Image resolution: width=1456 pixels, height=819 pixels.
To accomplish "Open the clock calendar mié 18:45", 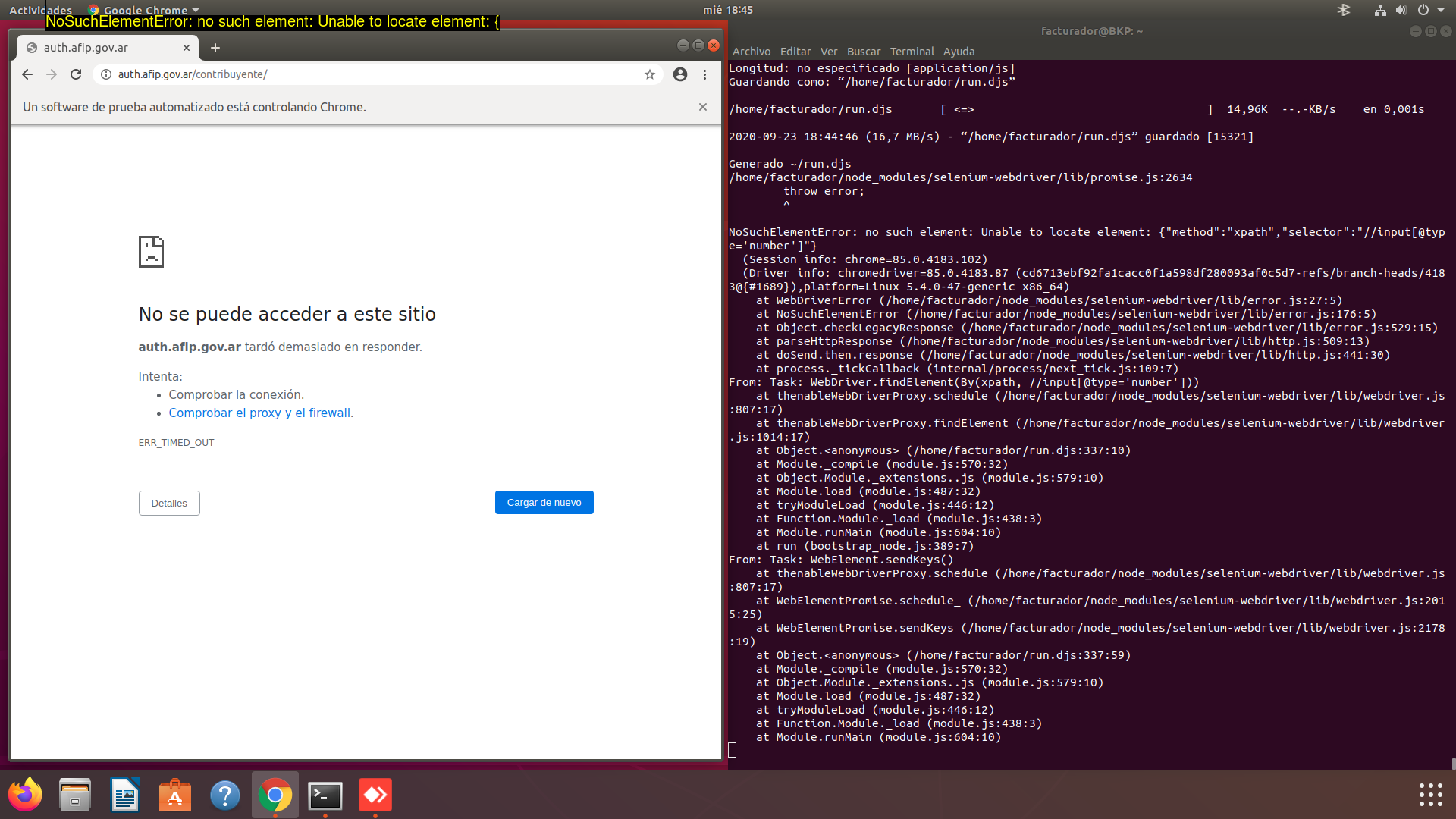I will (x=728, y=10).
